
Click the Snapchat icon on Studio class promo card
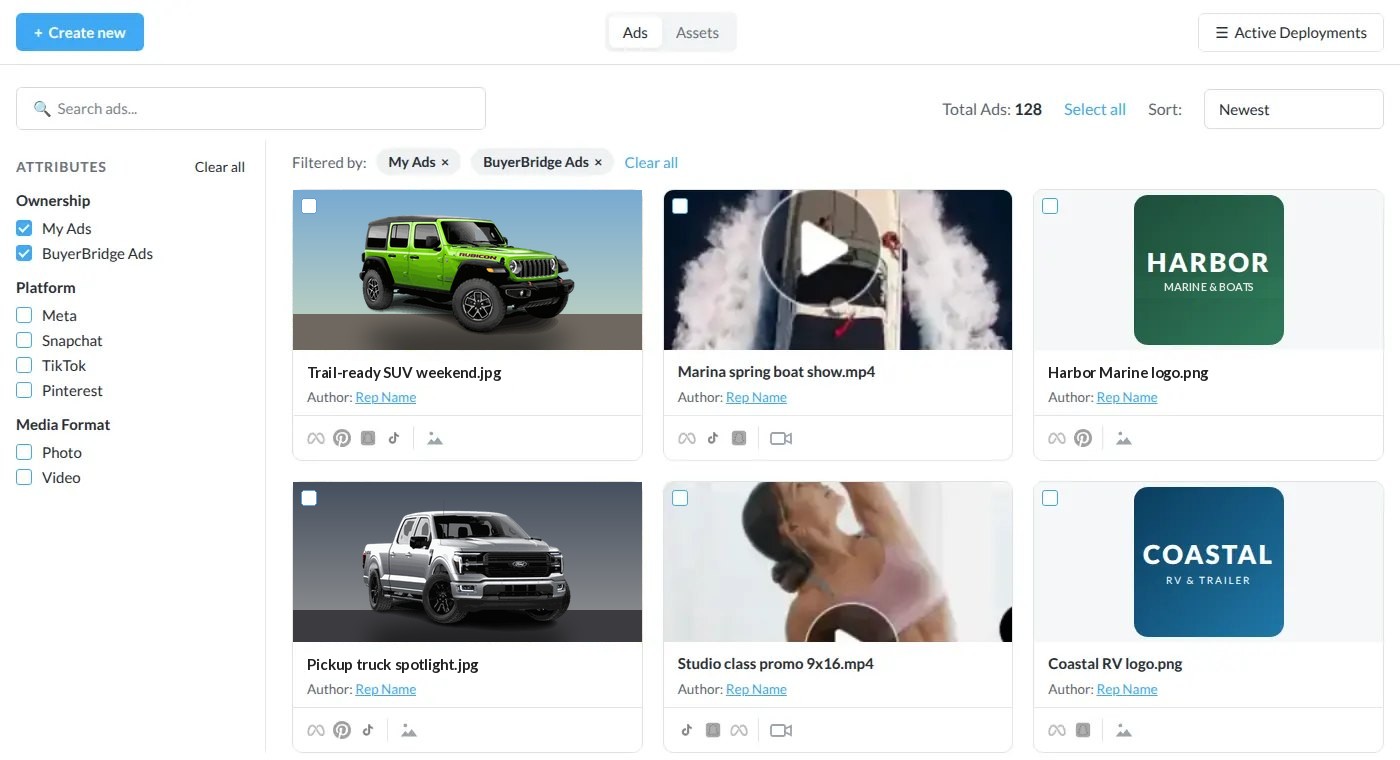[x=713, y=730]
